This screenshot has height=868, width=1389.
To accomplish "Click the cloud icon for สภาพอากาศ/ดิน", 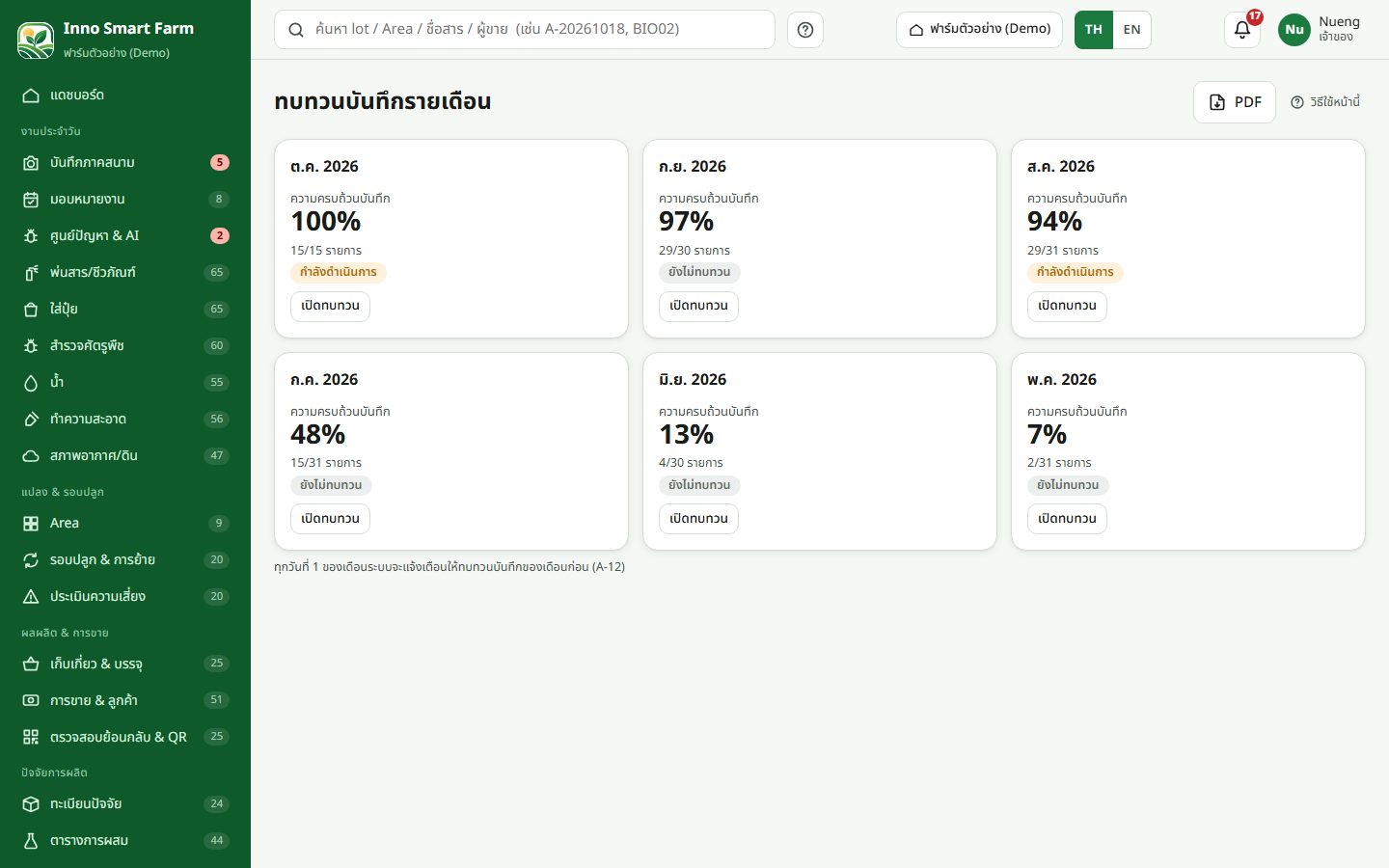I will [x=31, y=456].
